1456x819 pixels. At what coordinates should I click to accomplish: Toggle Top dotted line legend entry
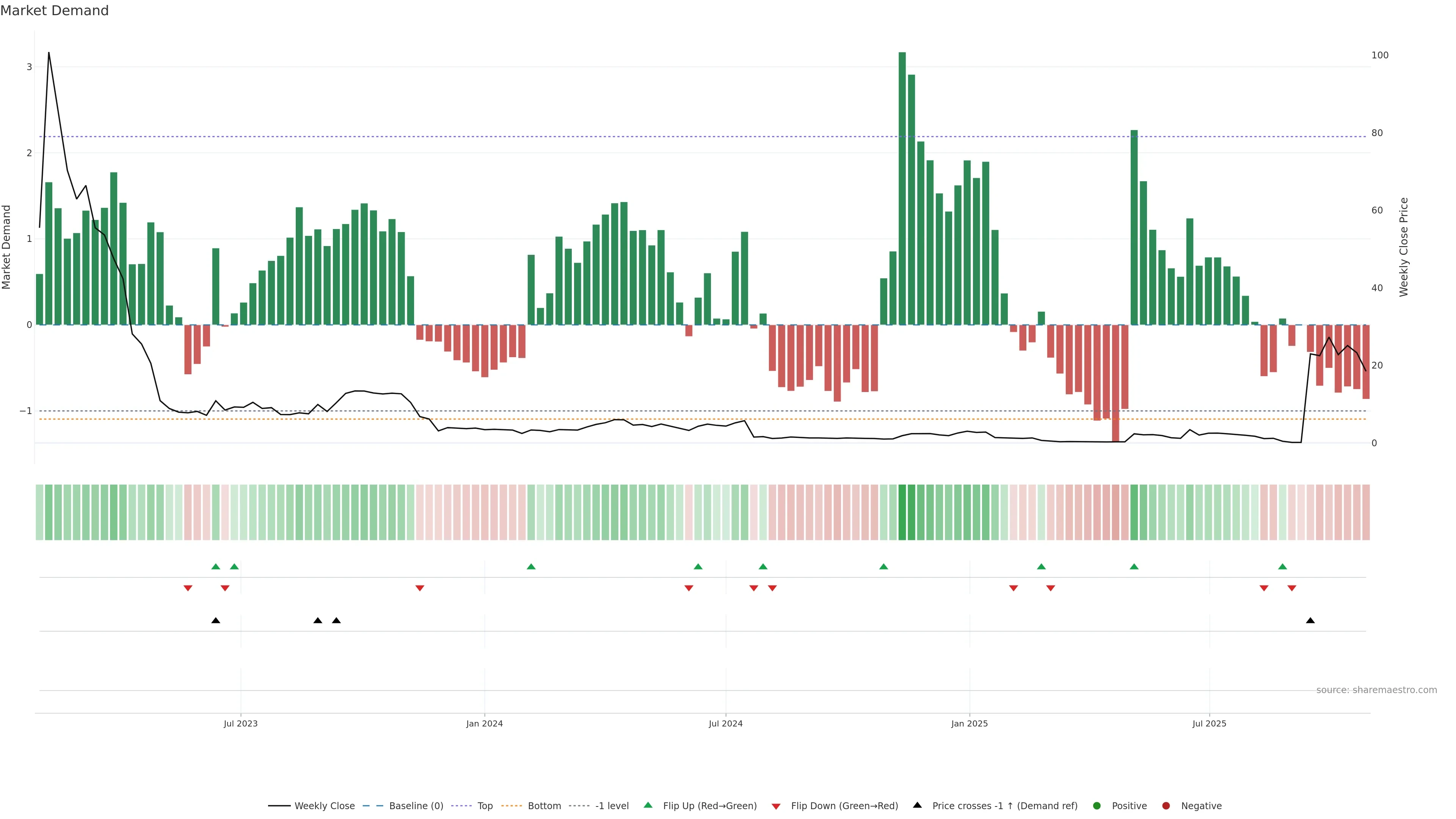(485, 805)
